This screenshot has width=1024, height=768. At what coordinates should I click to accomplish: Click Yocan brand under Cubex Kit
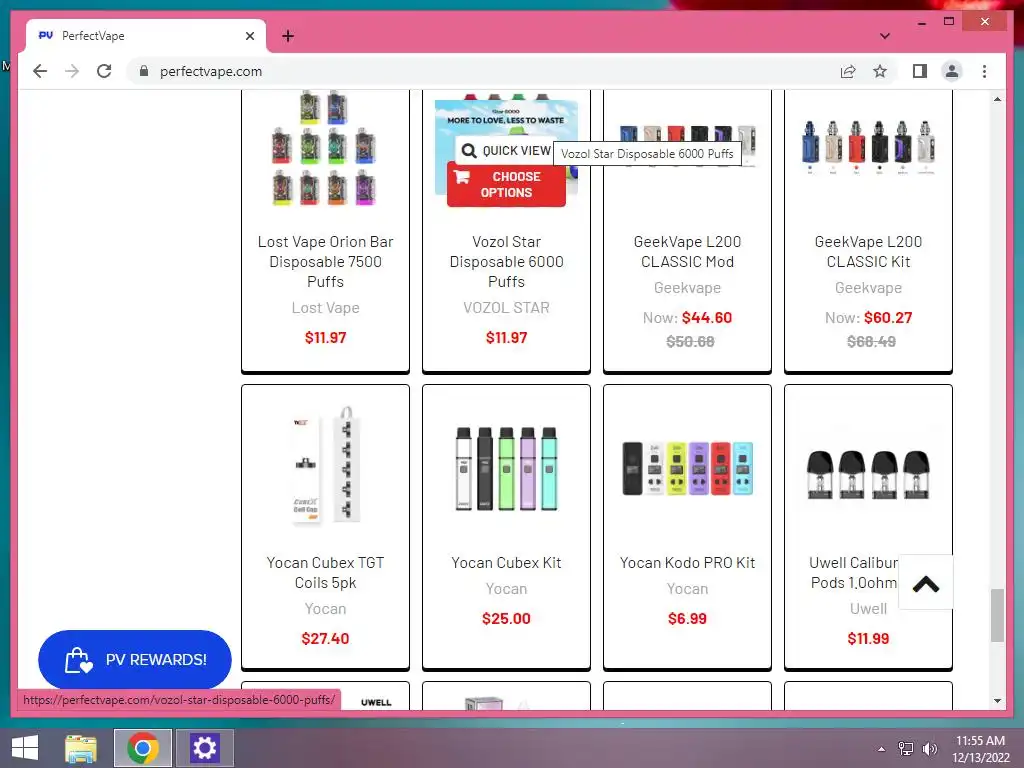click(x=506, y=588)
